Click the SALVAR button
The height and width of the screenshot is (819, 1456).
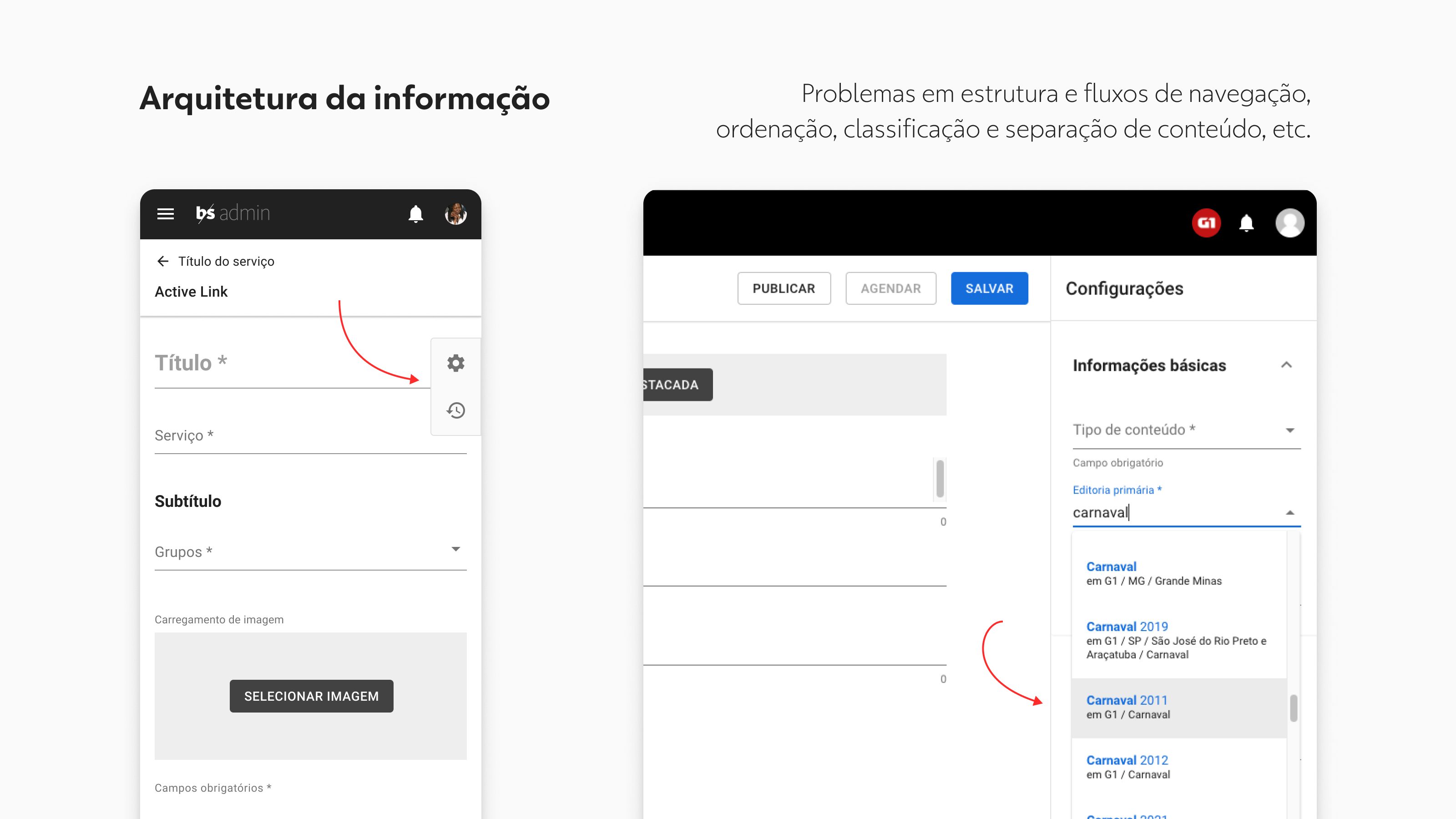pos(989,288)
